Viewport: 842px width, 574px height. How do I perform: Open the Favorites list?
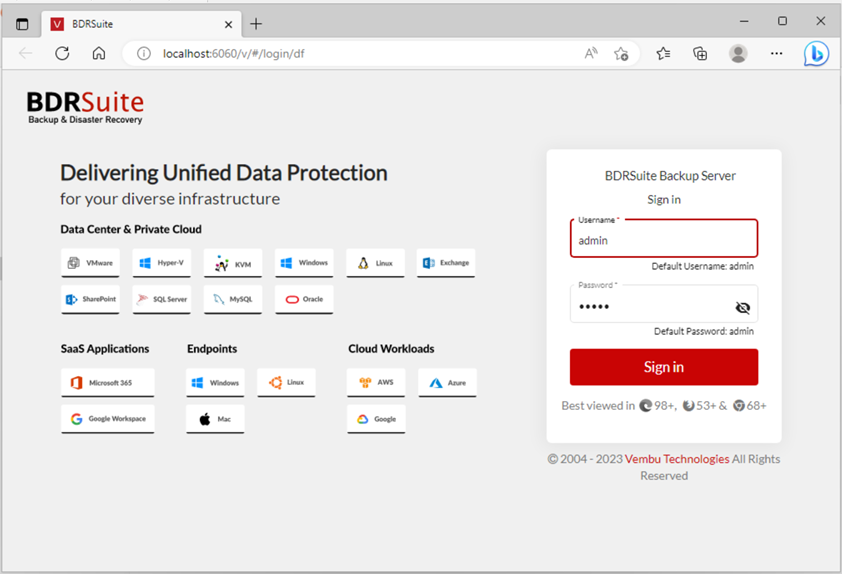(663, 53)
